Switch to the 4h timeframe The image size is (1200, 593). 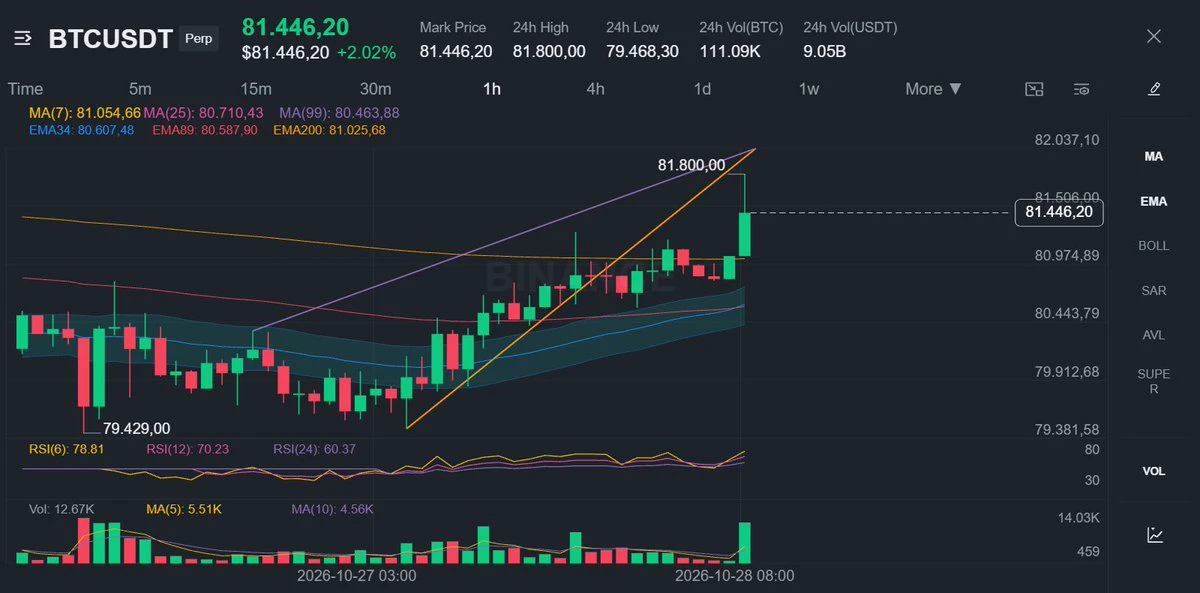[x=595, y=89]
